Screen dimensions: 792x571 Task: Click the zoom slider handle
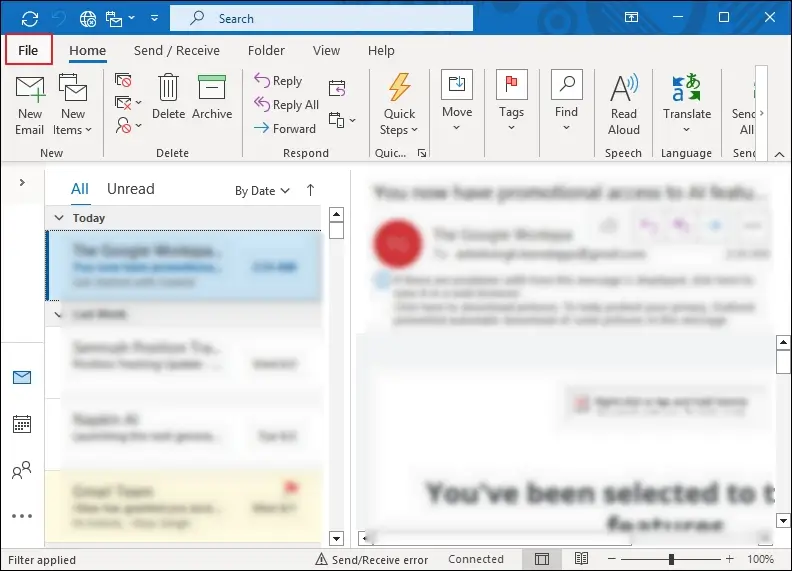(671, 559)
